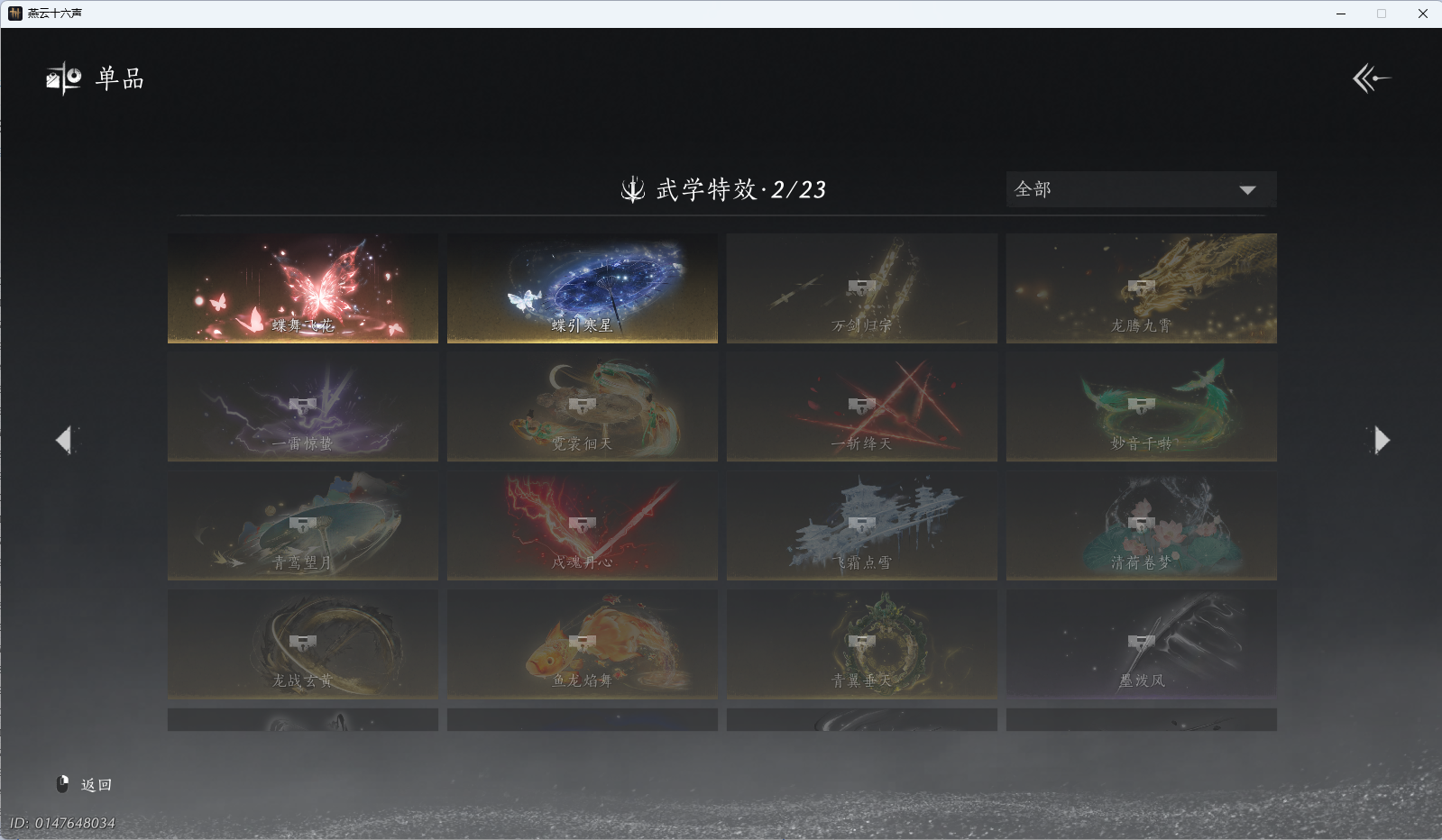The width and height of the screenshot is (1442, 840).
Task: Click the lotus icon beside 武学特效
Action: point(633,189)
